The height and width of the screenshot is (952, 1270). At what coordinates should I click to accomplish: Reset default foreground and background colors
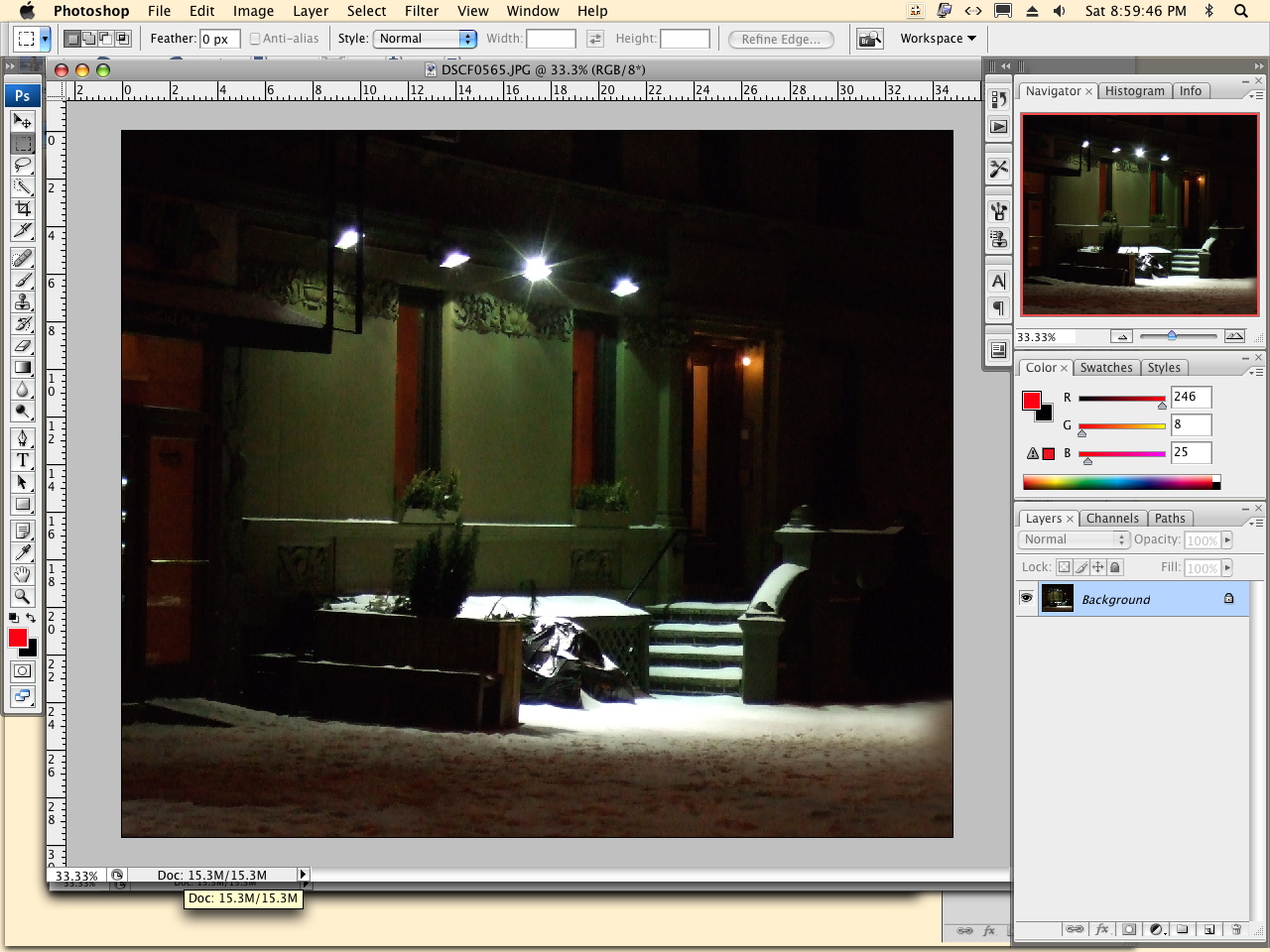pyautogui.click(x=14, y=618)
